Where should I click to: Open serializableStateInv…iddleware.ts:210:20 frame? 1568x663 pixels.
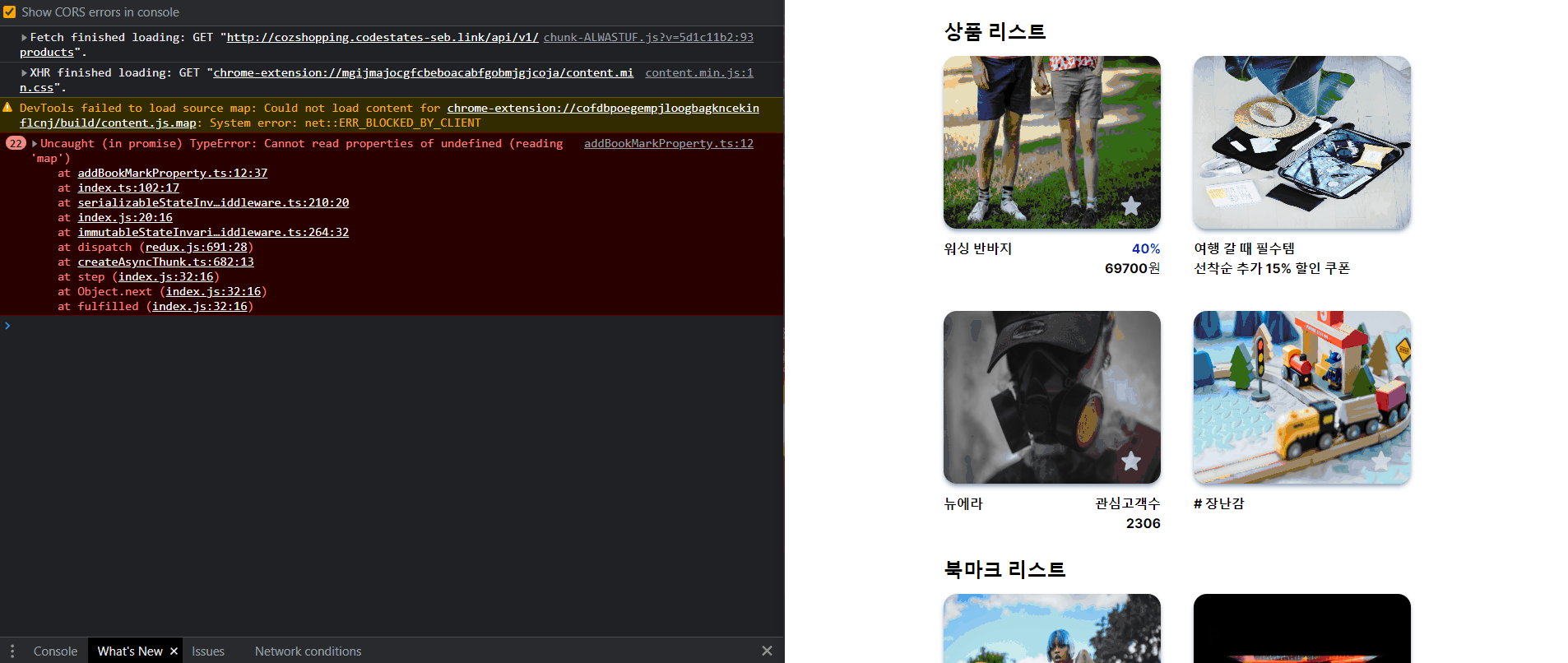tap(213, 203)
